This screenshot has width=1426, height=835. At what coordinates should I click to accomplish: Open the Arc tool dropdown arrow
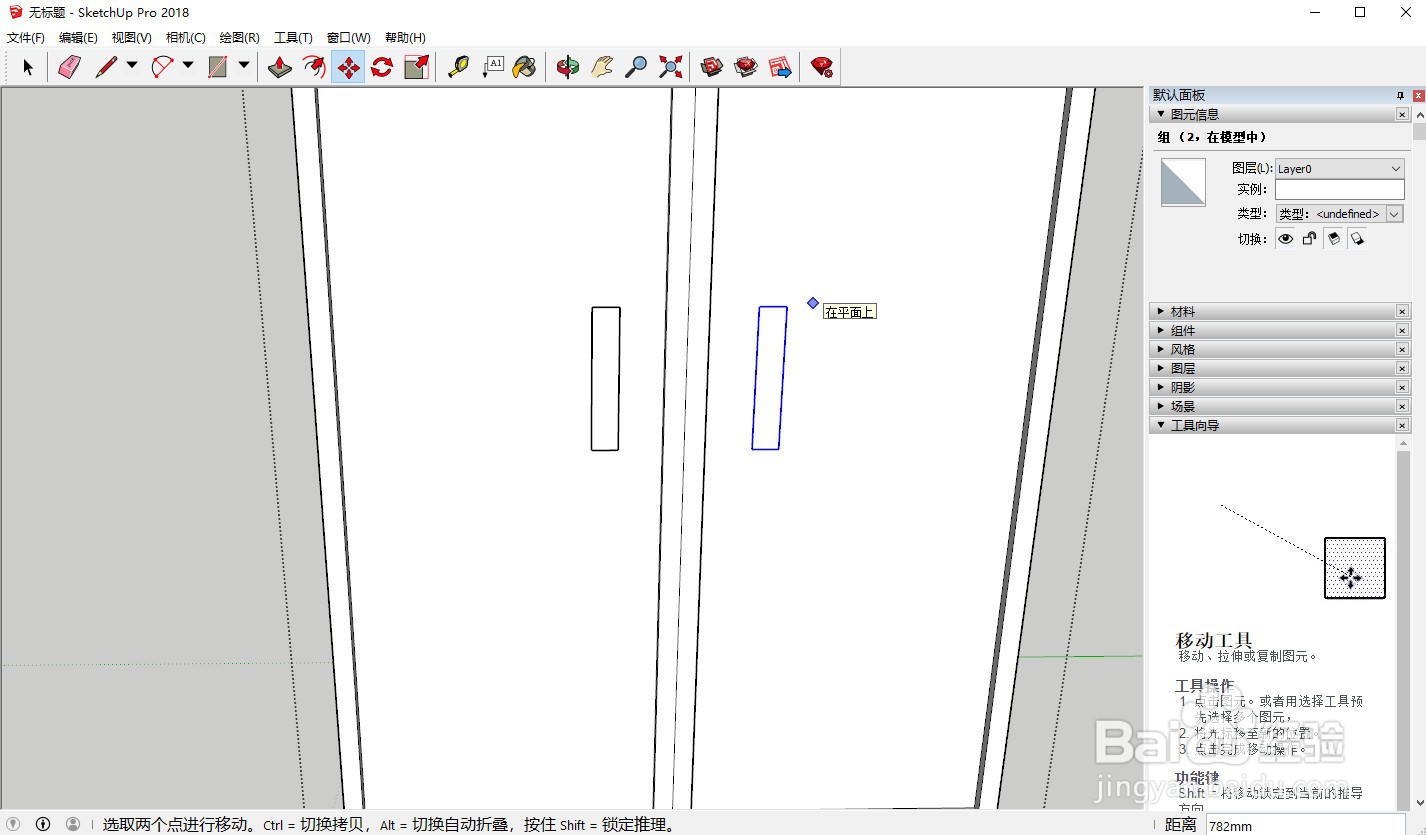pyautogui.click(x=187, y=66)
